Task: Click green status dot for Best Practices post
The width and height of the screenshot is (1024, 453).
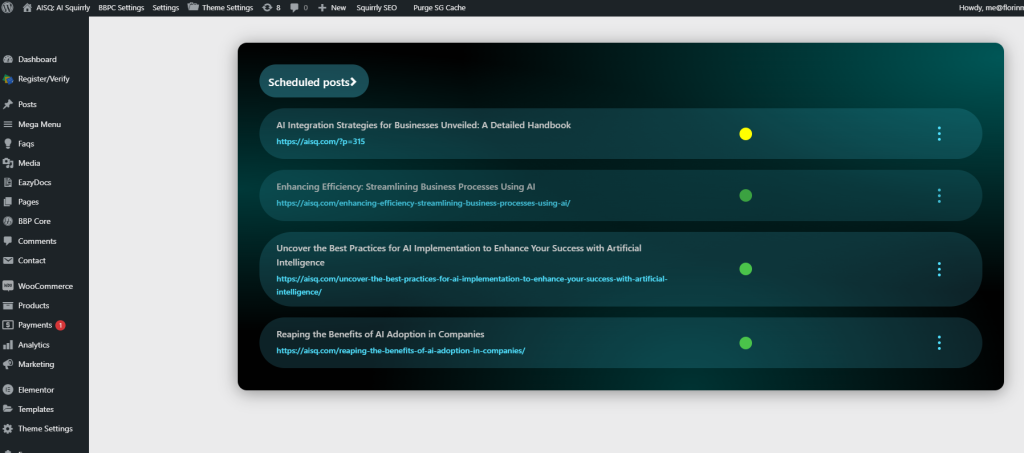Action: pyautogui.click(x=745, y=269)
